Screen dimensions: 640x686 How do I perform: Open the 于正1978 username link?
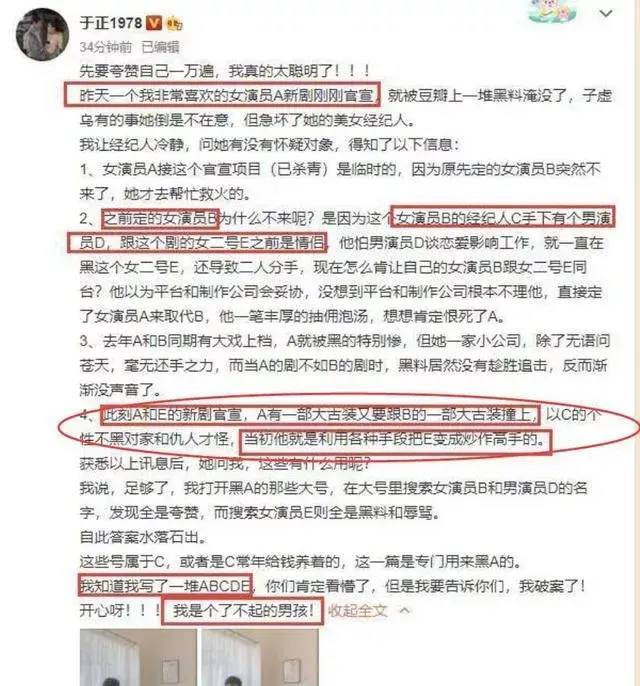click(111, 23)
